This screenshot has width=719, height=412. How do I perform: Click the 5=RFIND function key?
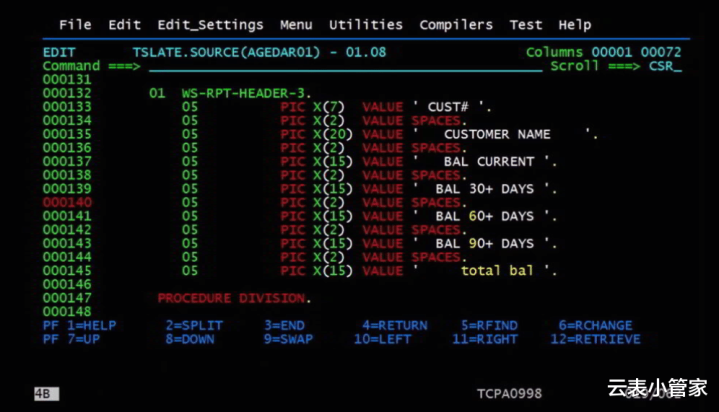(x=489, y=325)
